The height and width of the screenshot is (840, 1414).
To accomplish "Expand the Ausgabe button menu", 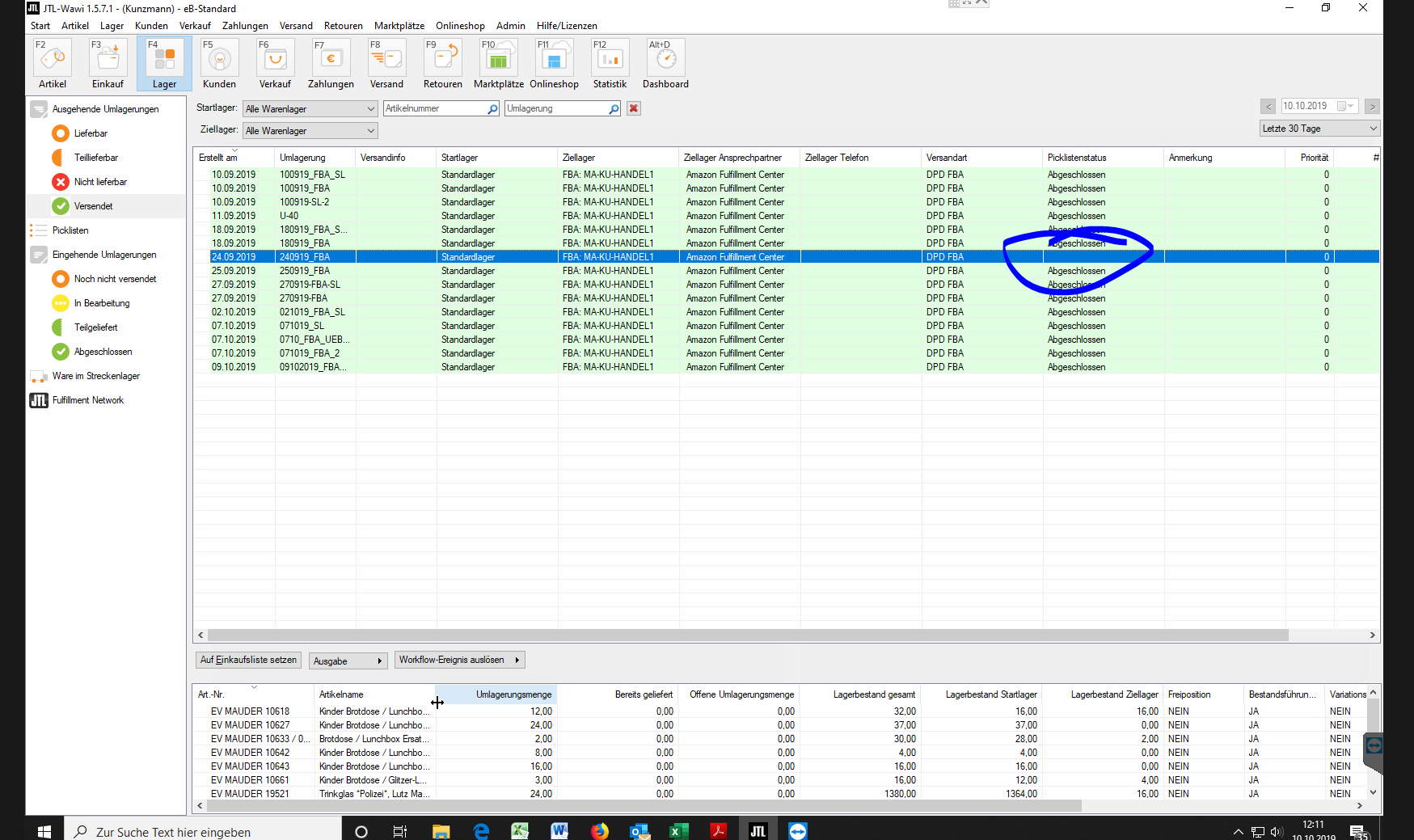I will (x=348, y=661).
